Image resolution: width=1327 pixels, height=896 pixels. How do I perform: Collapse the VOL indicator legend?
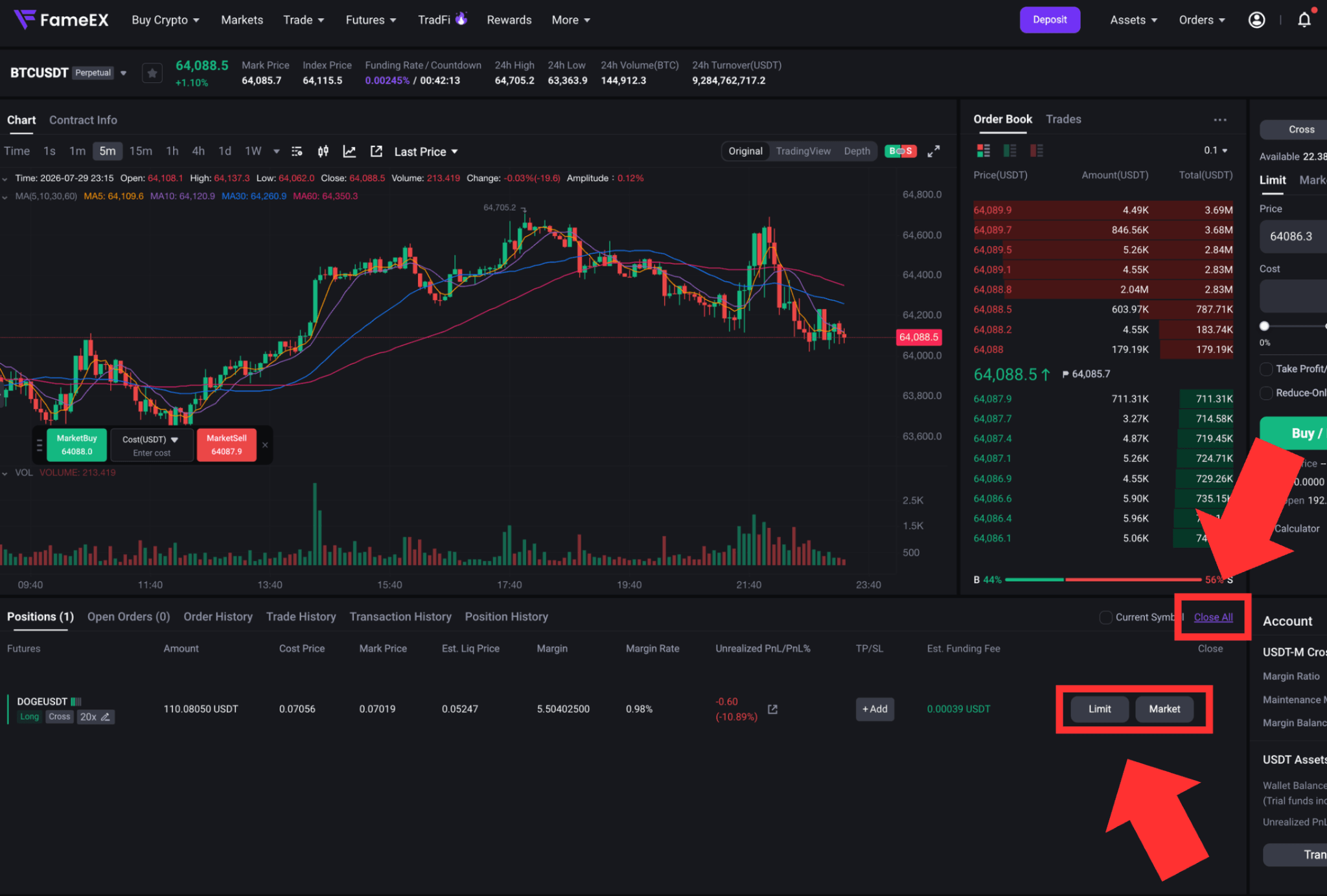click(x=5, y=474)
